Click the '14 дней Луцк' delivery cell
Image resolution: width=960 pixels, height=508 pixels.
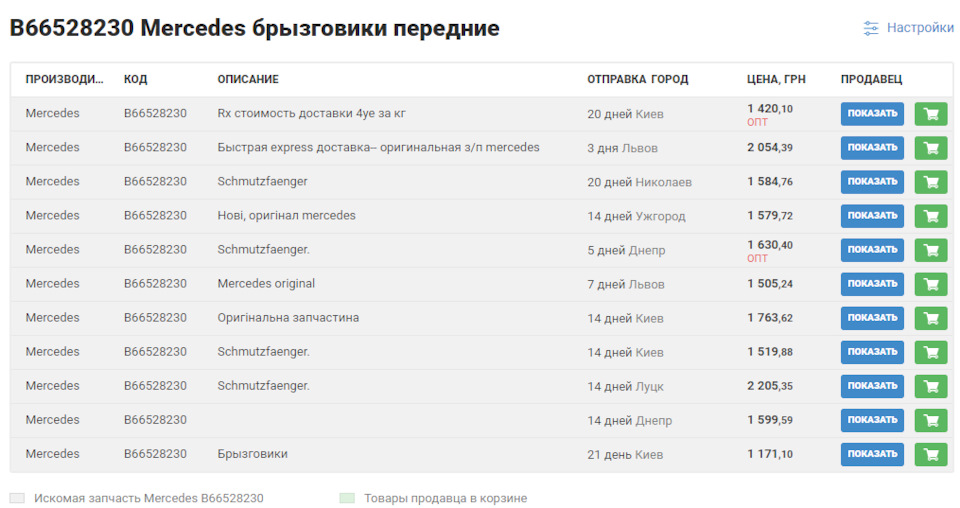625,386
